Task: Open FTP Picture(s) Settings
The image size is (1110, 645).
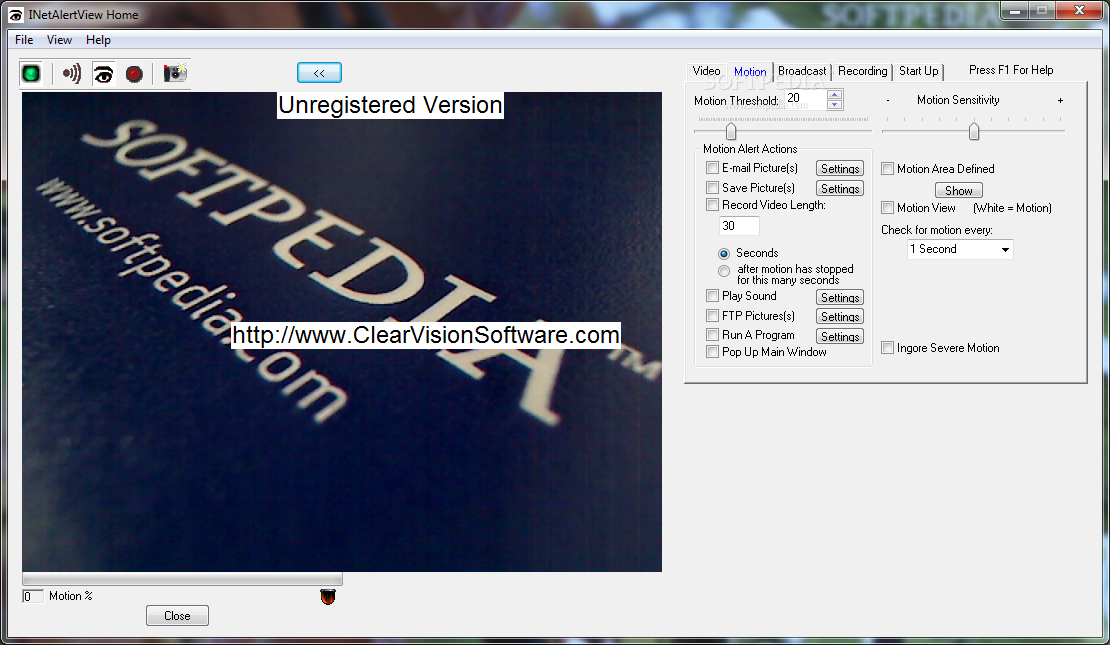Action: [840, 316]
